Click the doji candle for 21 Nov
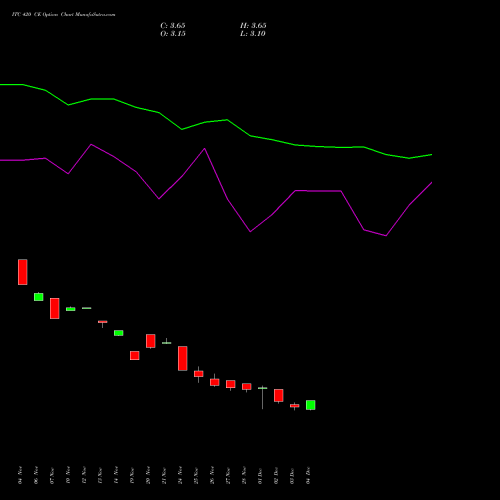500x500 pixels. tap(167, 343)
